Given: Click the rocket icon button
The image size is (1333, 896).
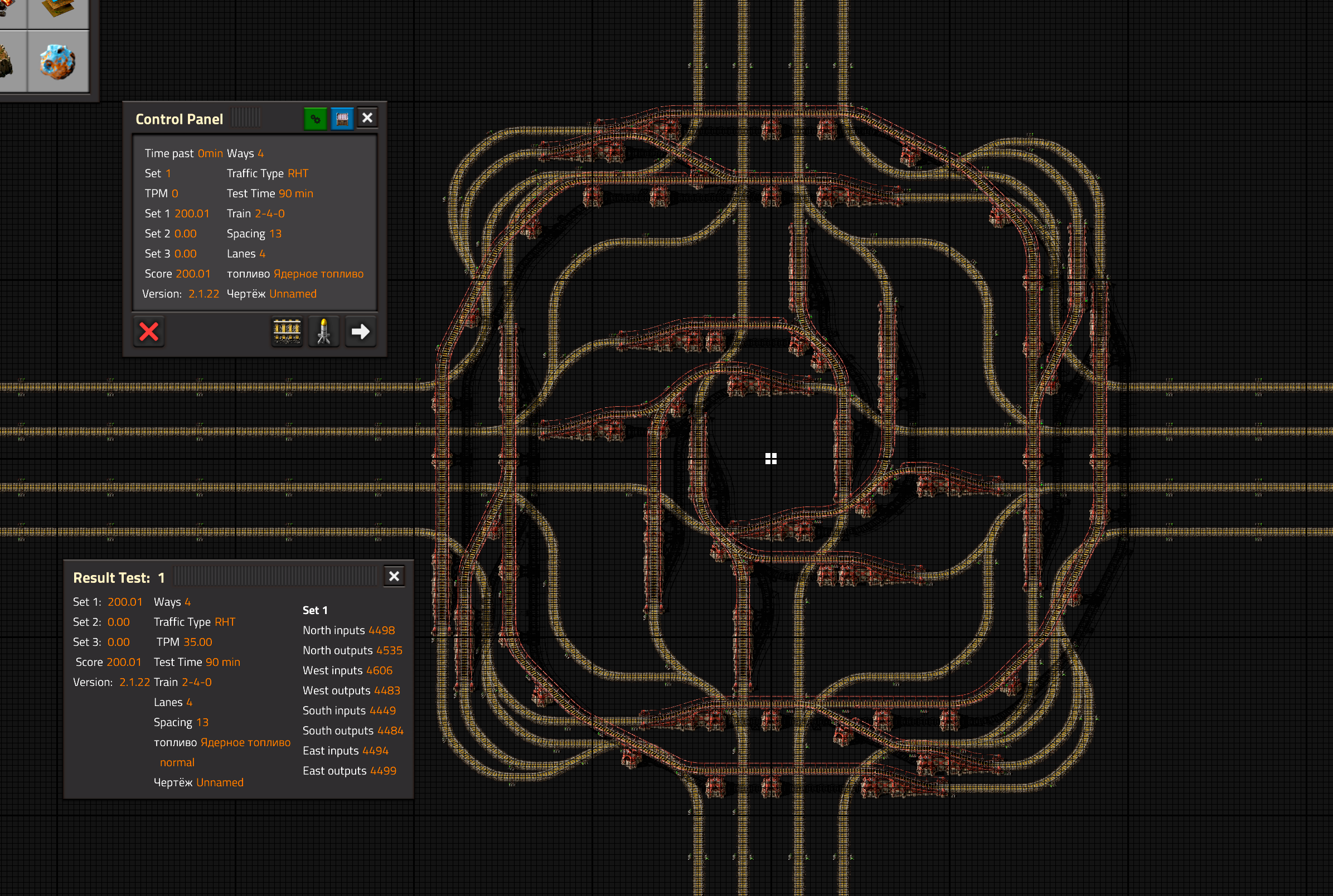Looking at the screenshot, I should (323, 332).
